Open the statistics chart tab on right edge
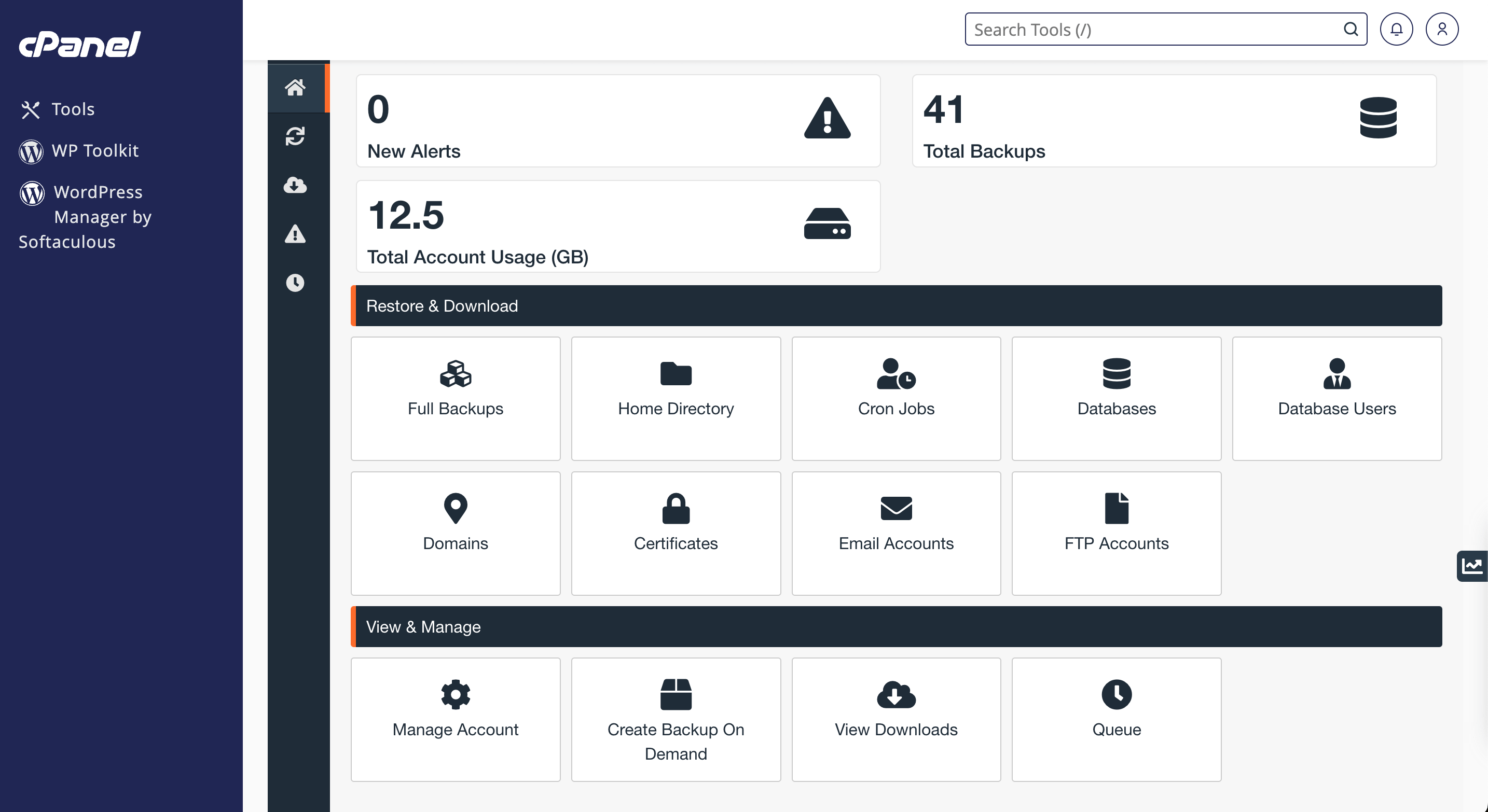This screenshot has height=812, width=1488. (x=1472, y=566)
